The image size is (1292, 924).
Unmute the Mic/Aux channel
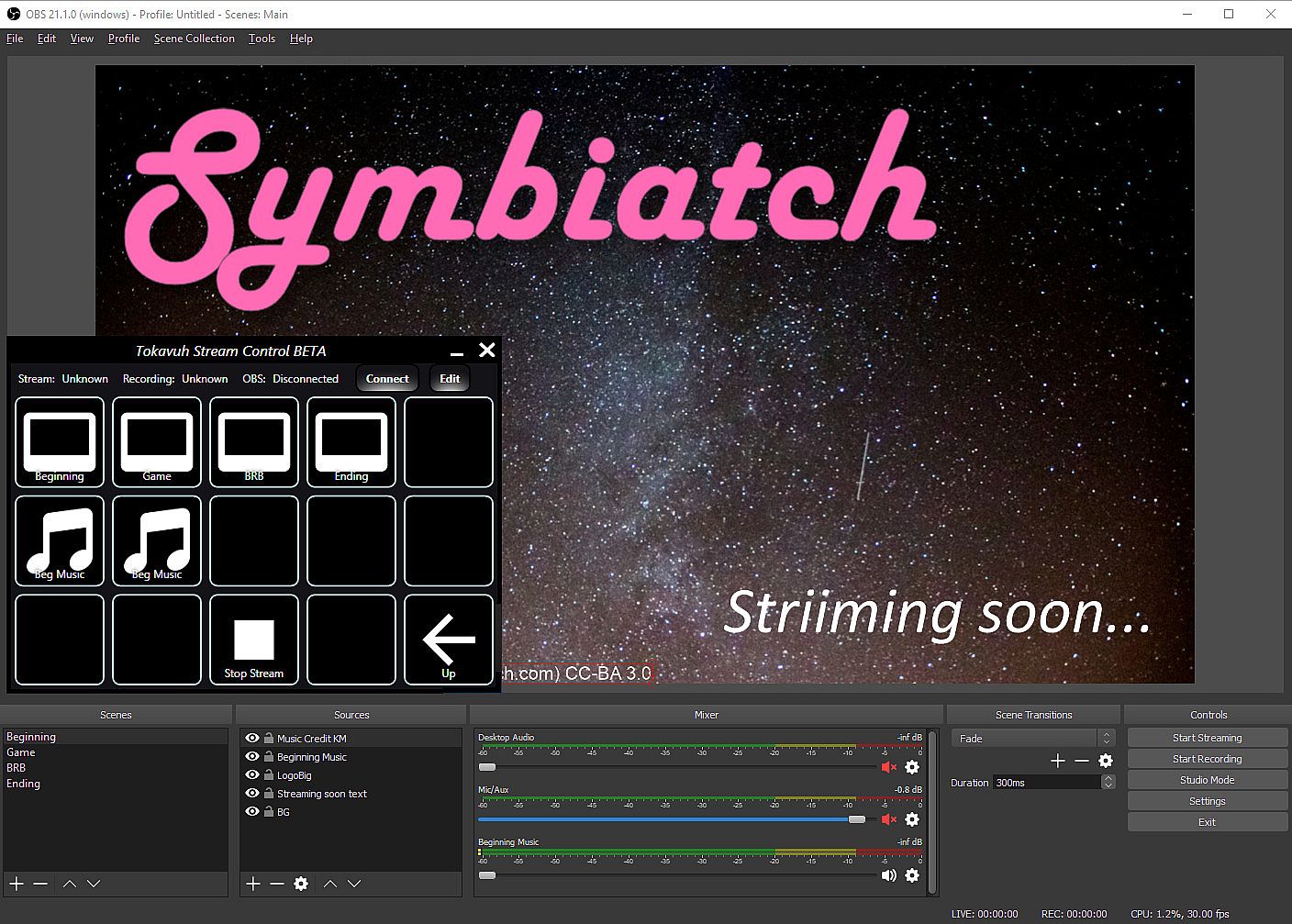pos(888,819)
